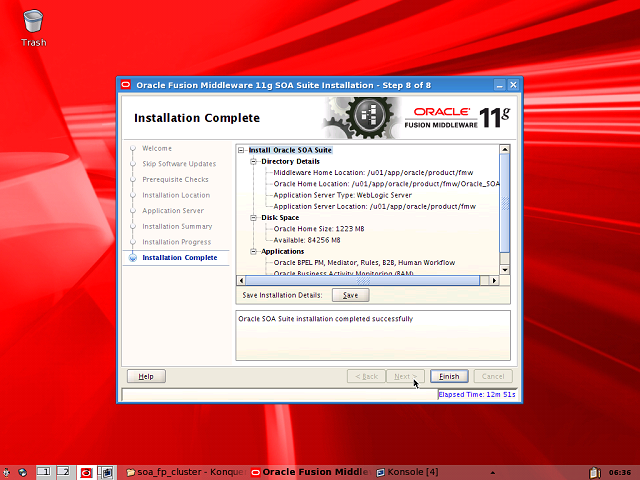640x480 pixels.
Task: Minimize the SOA Suite installer window
Action: click(500, 85)
